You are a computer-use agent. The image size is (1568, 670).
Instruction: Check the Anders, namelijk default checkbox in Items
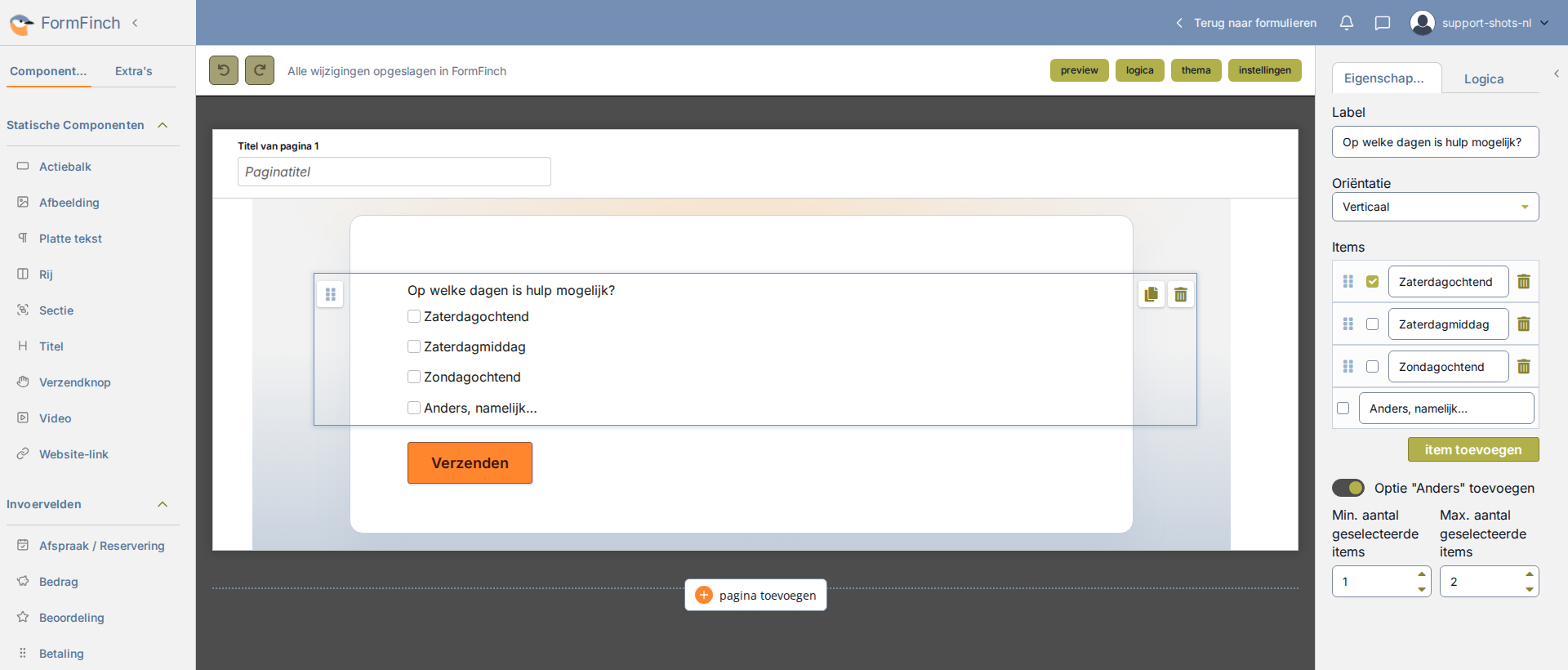1343,409
